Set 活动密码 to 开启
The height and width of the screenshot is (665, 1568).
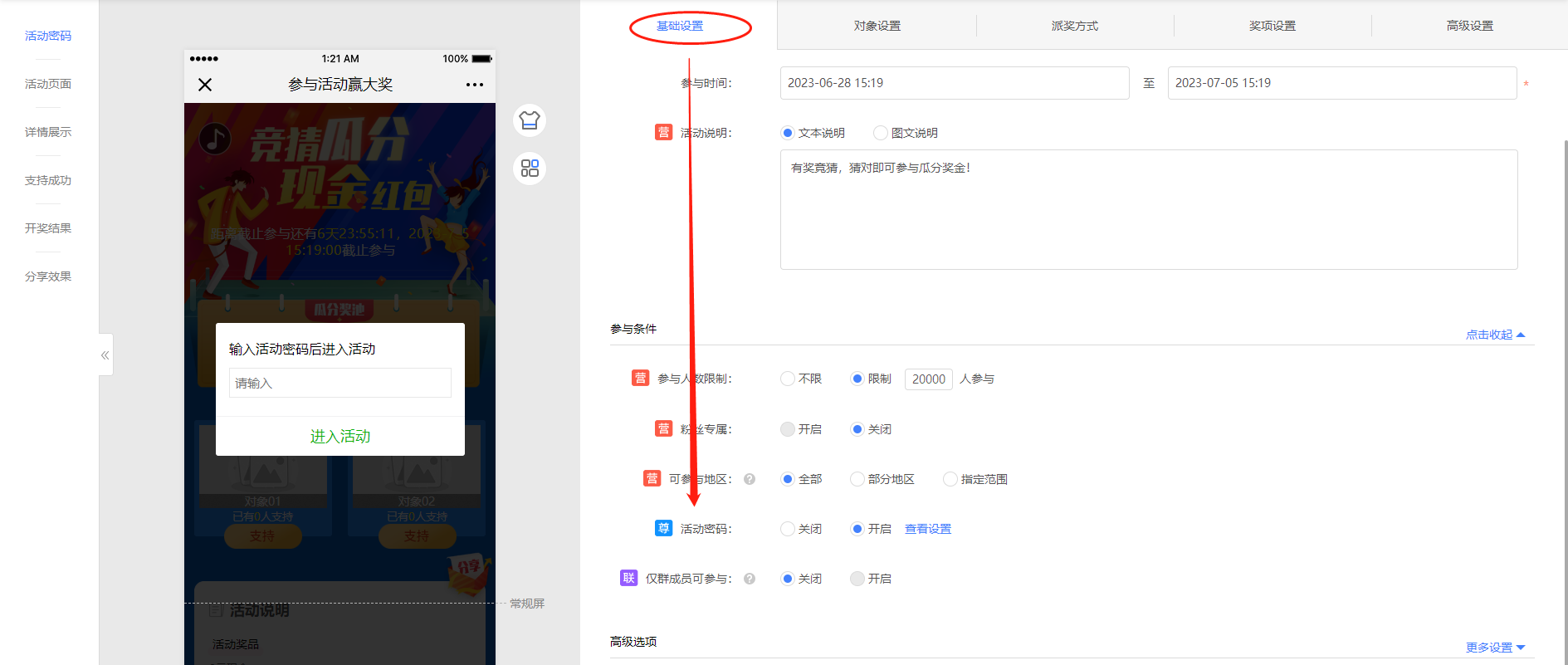857,529
